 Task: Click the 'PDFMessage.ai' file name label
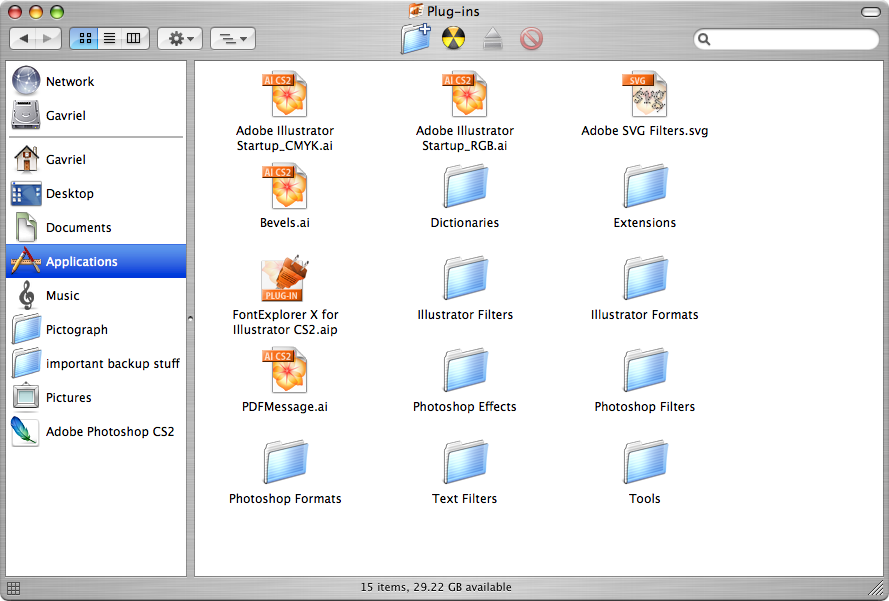(x=285, y=407)
